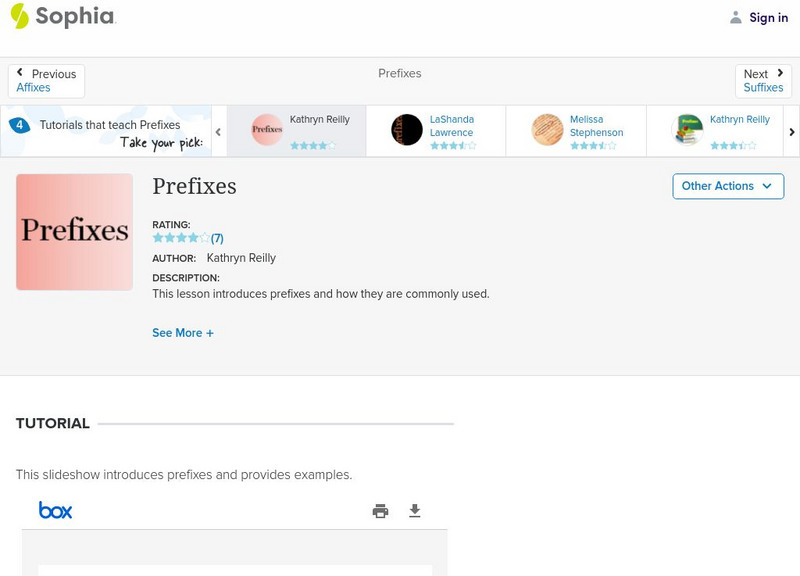Go to Previous lesson Affixes
The width and height of the screenshot is (800, 576).
[x=46, y=81]
